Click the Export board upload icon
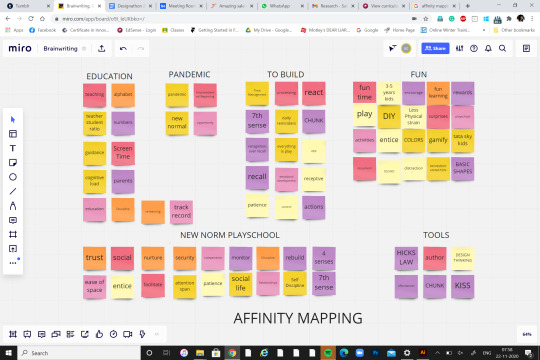Screen dimensions: 540x360 tap(102, 49)
